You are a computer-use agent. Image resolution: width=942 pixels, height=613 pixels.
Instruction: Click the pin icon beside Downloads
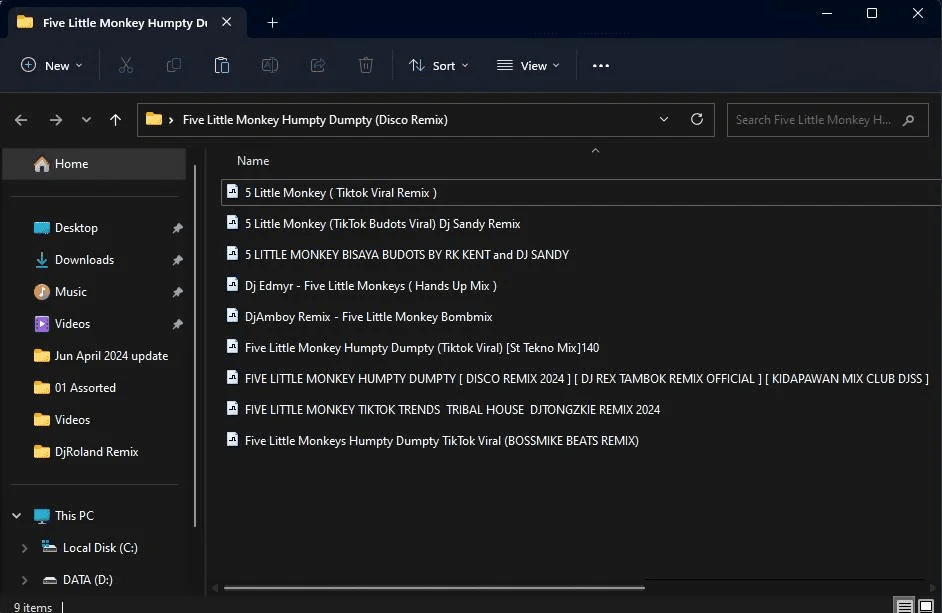click(177, 260)
